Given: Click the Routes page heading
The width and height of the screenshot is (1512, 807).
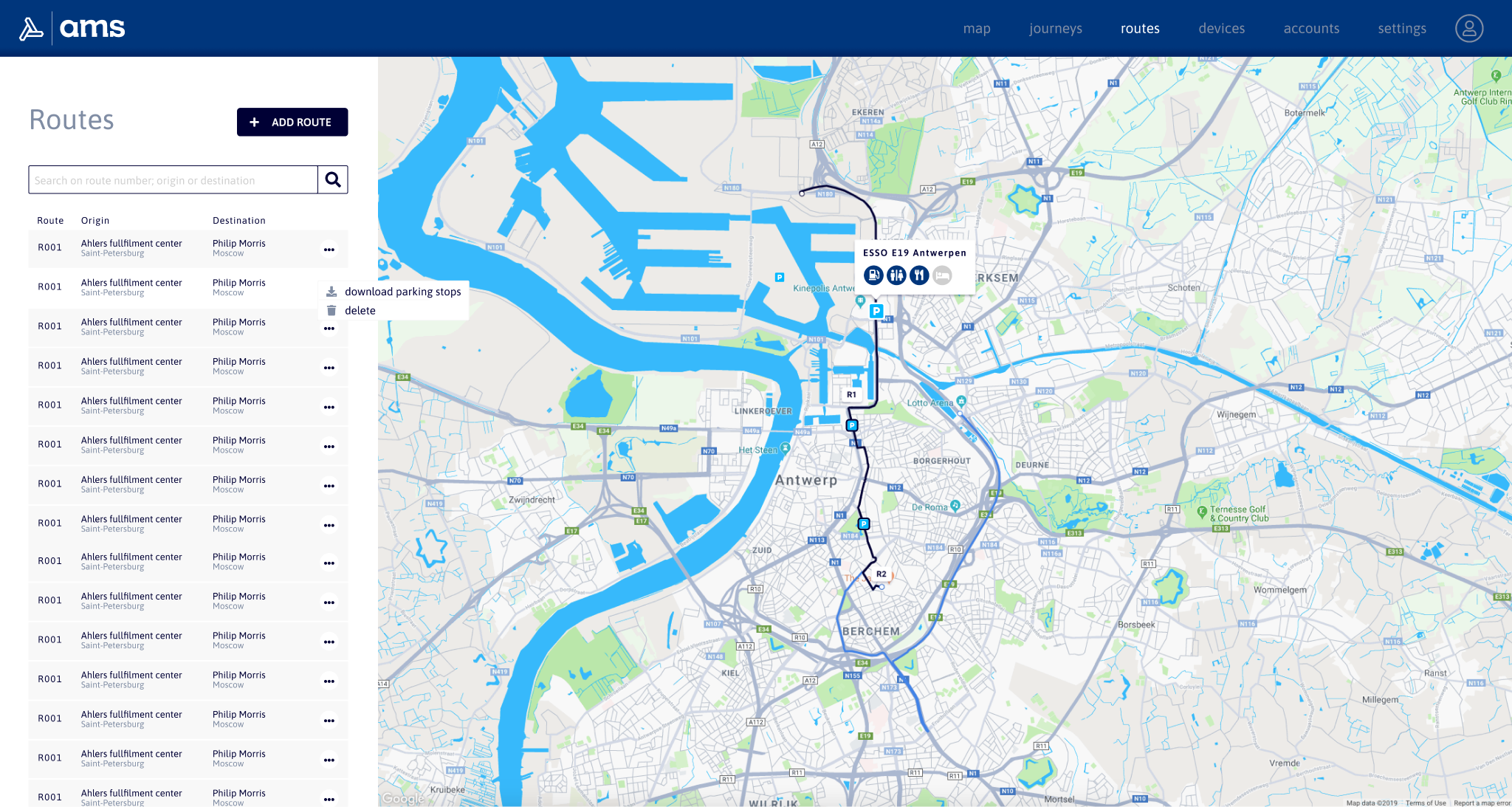Looking at the screenshot, I should (x=72, y=120).
